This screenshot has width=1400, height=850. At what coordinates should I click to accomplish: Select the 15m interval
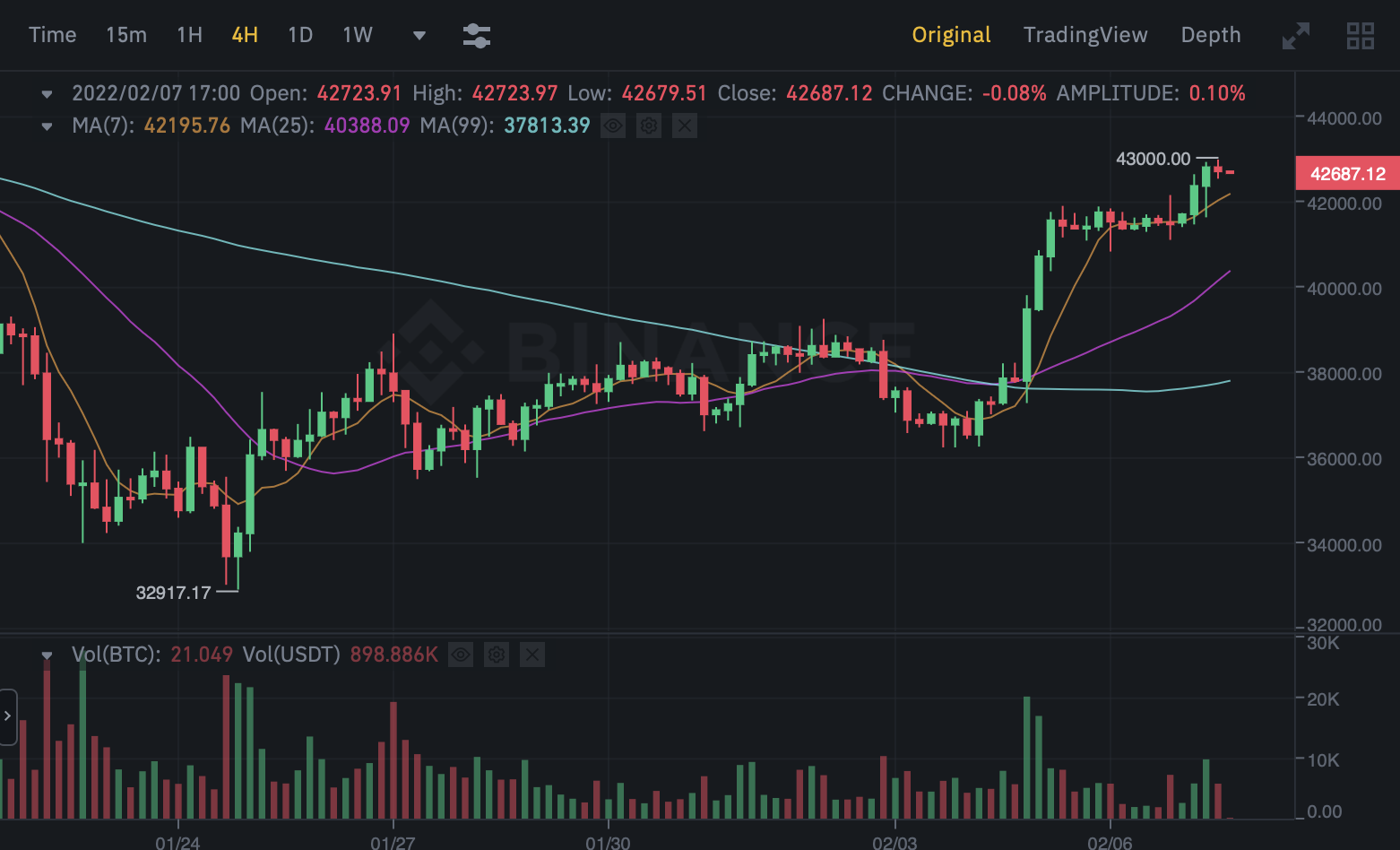(x=126, y=35)
